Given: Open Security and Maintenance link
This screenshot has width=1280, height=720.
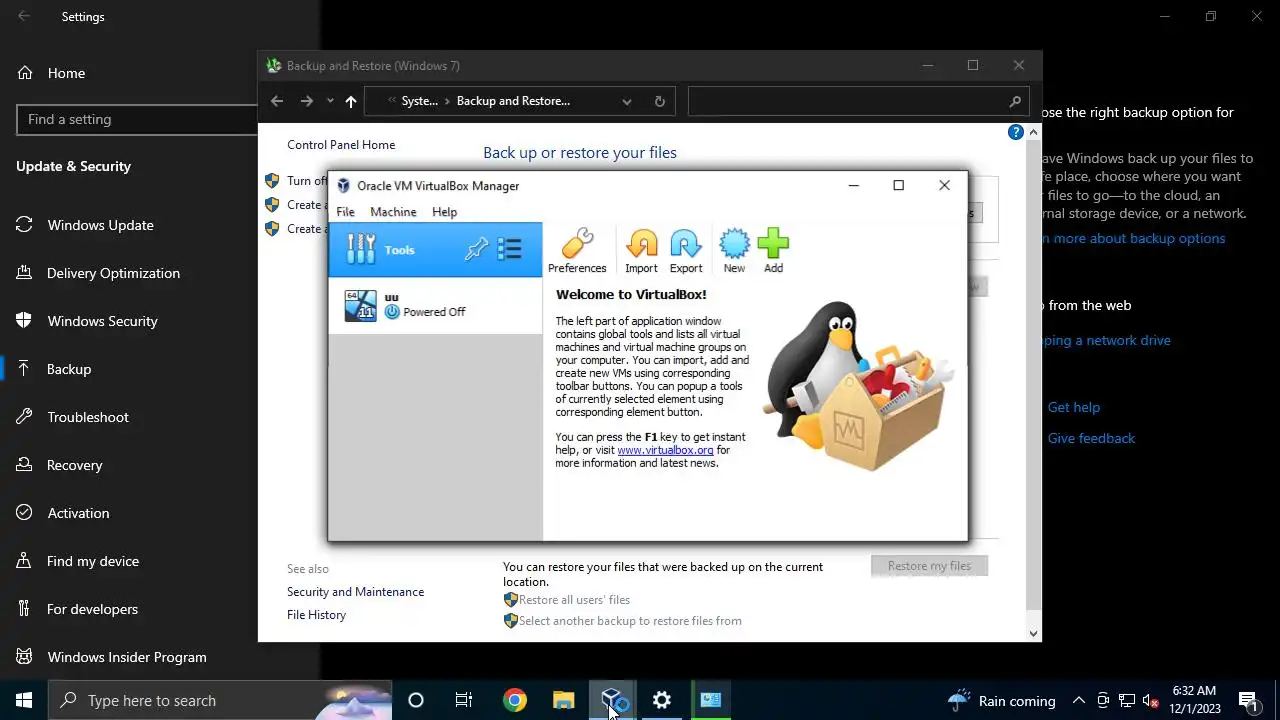Looking at the screenshot, I should point(355,592).
